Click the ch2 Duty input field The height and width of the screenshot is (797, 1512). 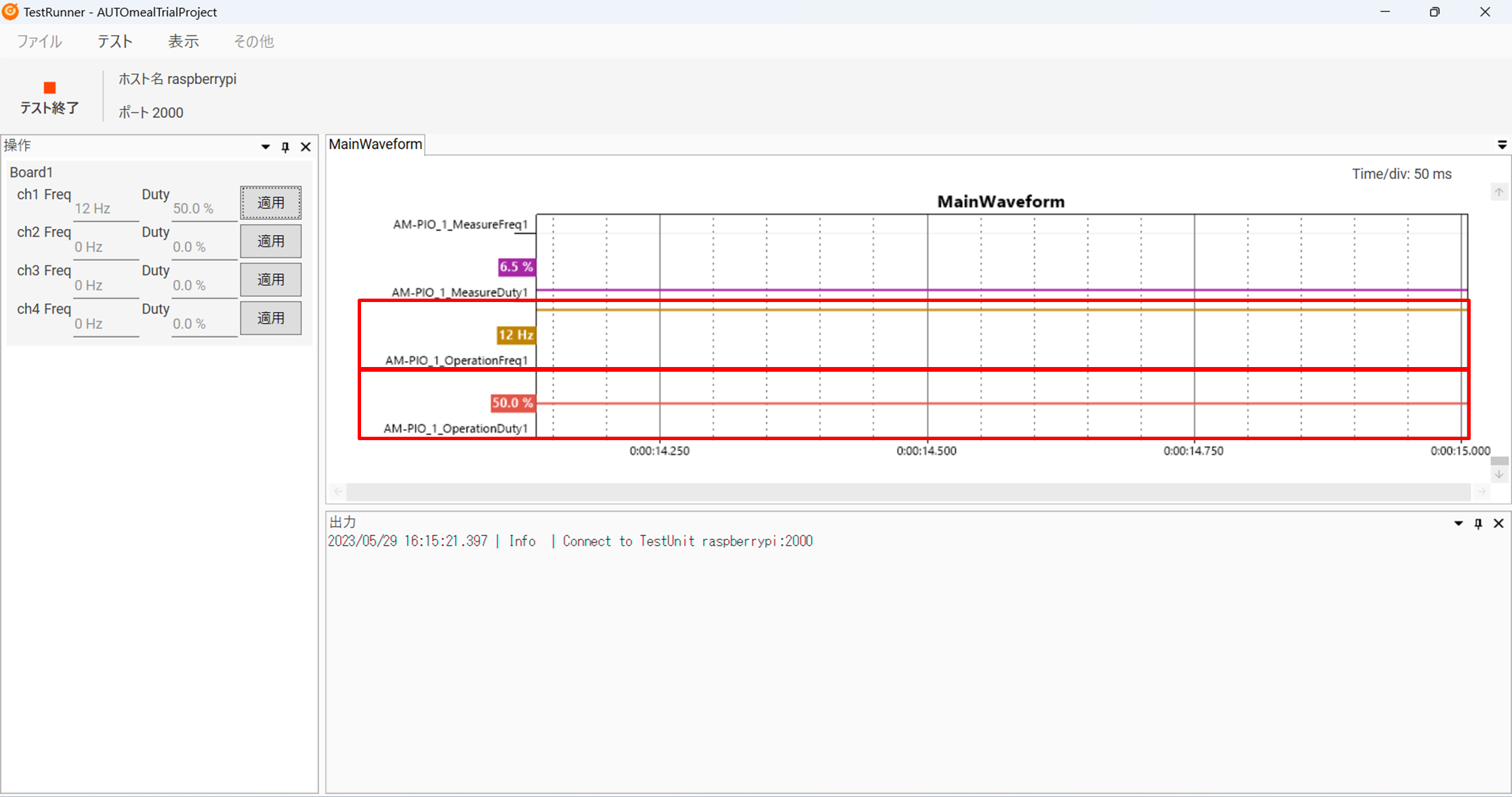coord(203,247)
